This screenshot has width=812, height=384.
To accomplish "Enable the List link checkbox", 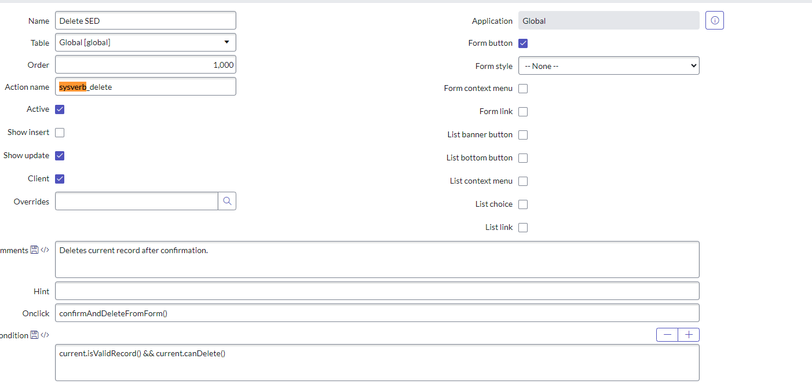I will [x=523, y=228].
